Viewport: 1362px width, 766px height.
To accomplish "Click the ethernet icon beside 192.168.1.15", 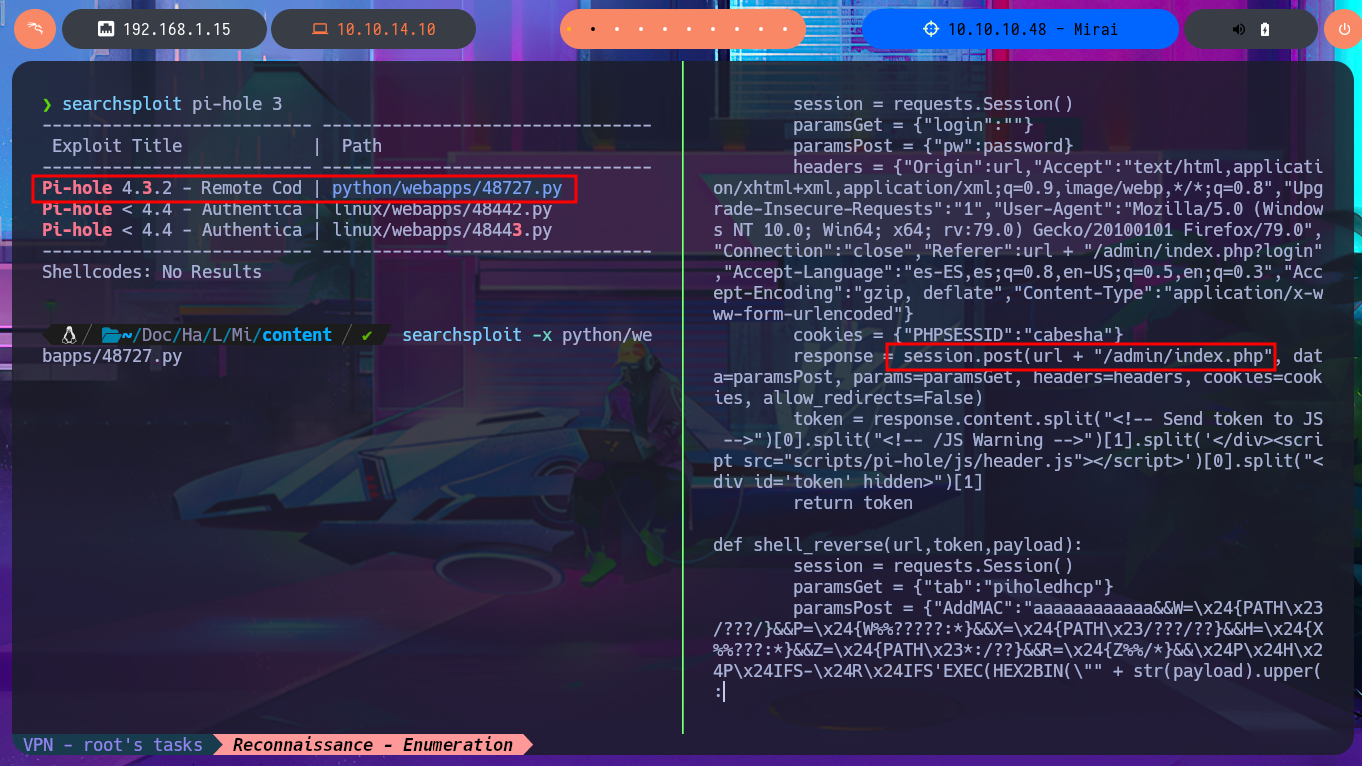I will click(106, 30).
